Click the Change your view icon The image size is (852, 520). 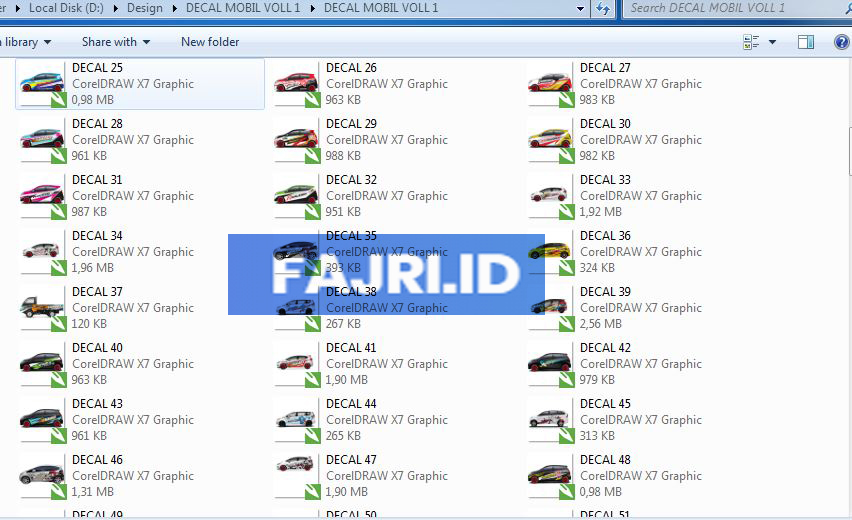pyautogui.click(x=751, y=42)
